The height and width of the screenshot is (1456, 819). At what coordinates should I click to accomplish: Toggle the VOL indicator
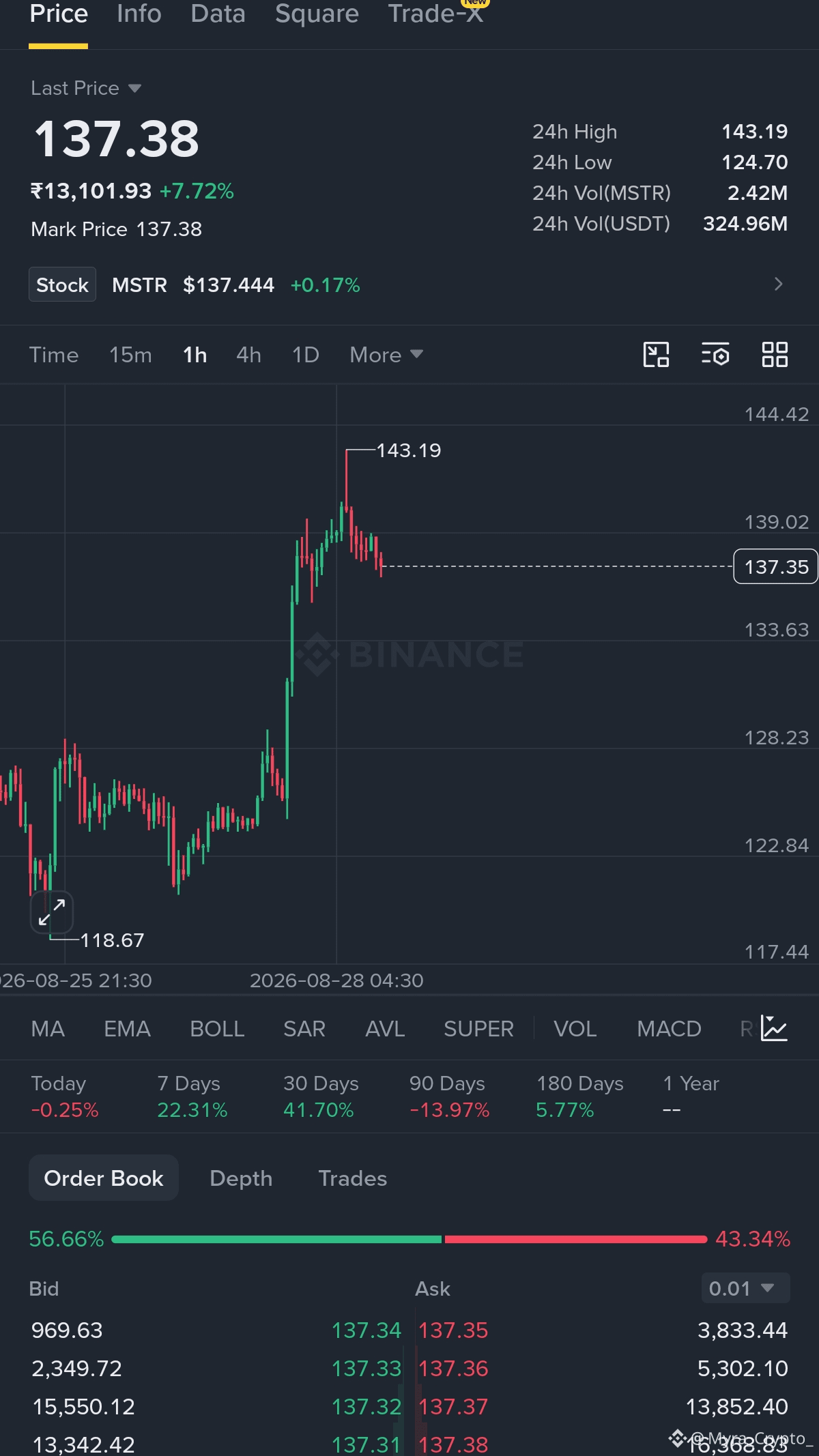coord(575,1028)
